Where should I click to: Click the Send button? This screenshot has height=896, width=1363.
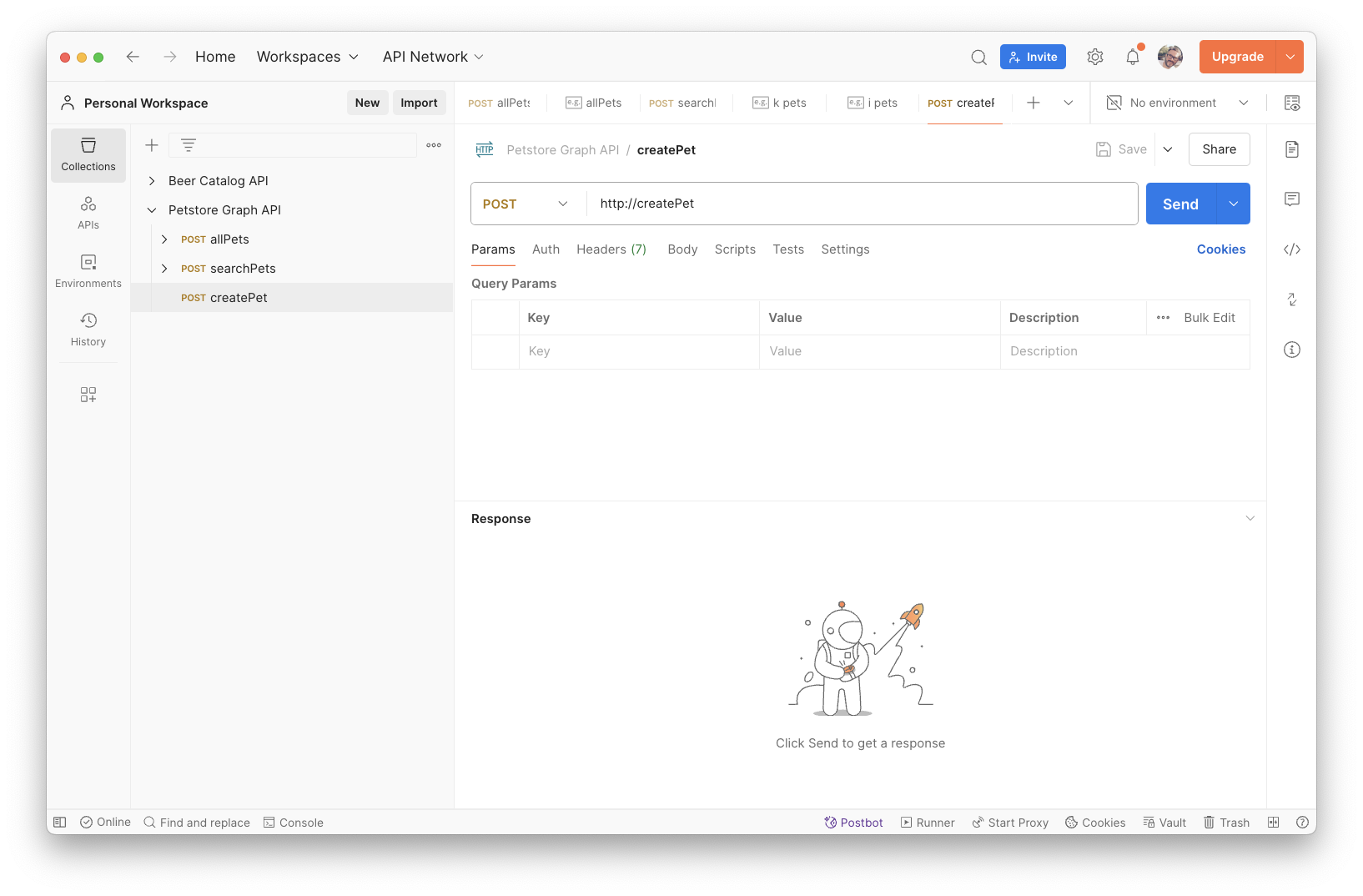pos(1179,203)
